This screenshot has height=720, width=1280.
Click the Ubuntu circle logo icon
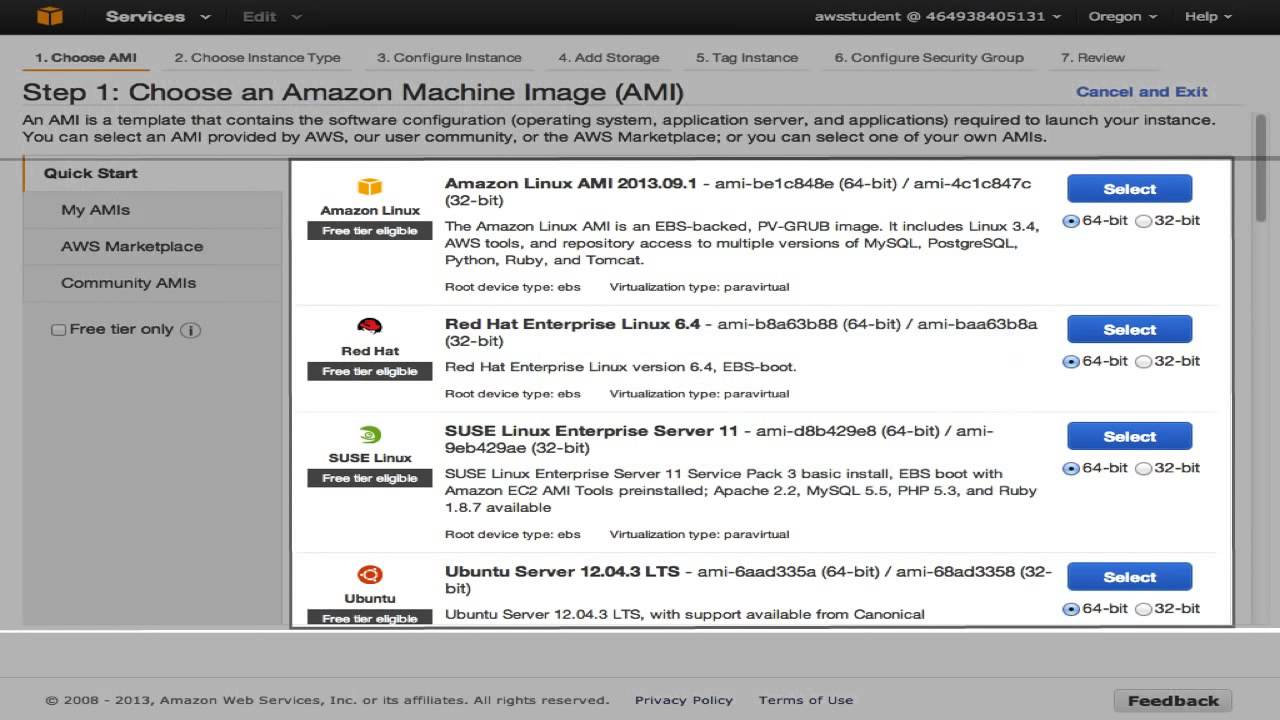coord(370,575)
